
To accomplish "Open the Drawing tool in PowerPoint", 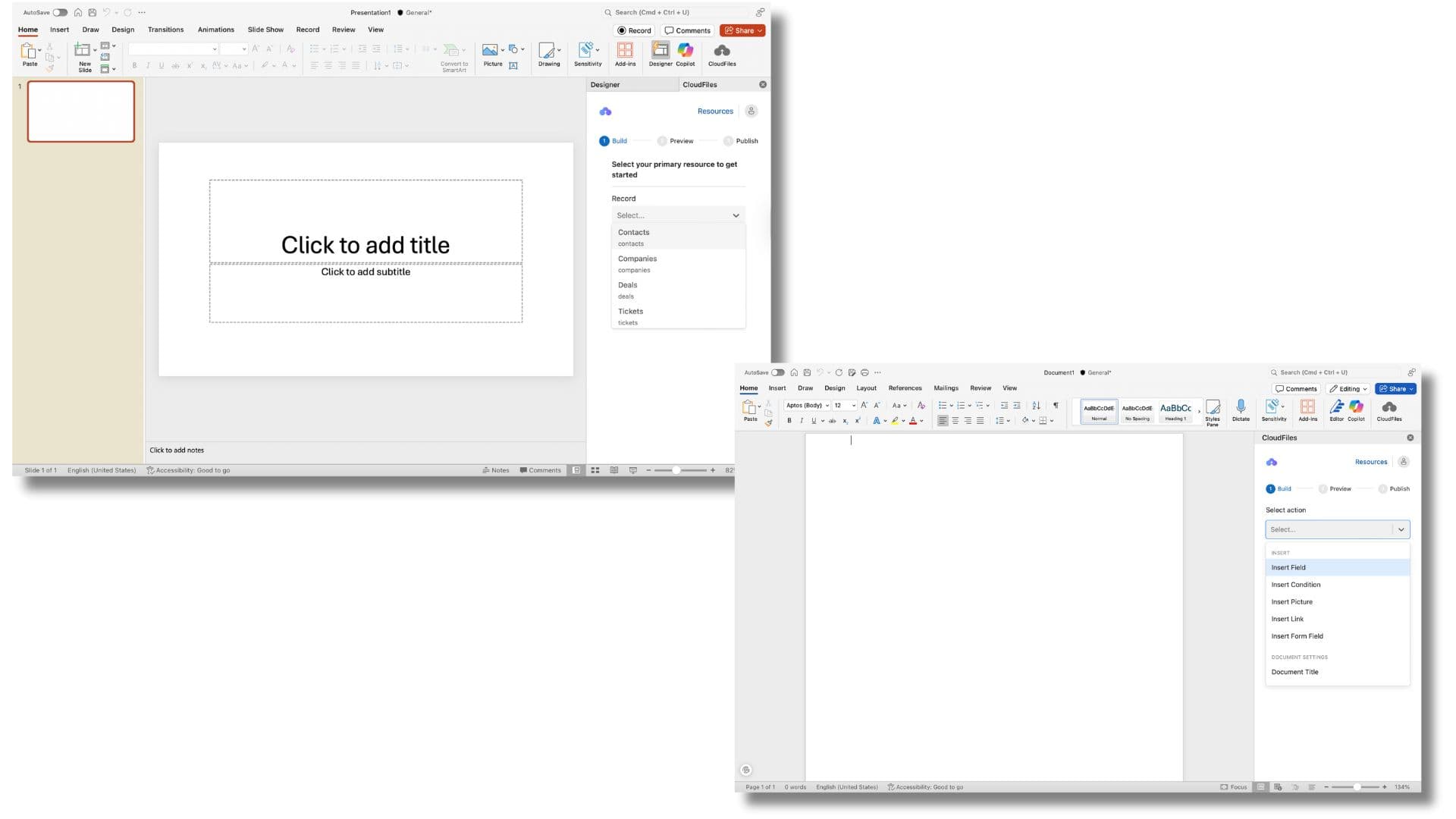I will click(548, 53).
